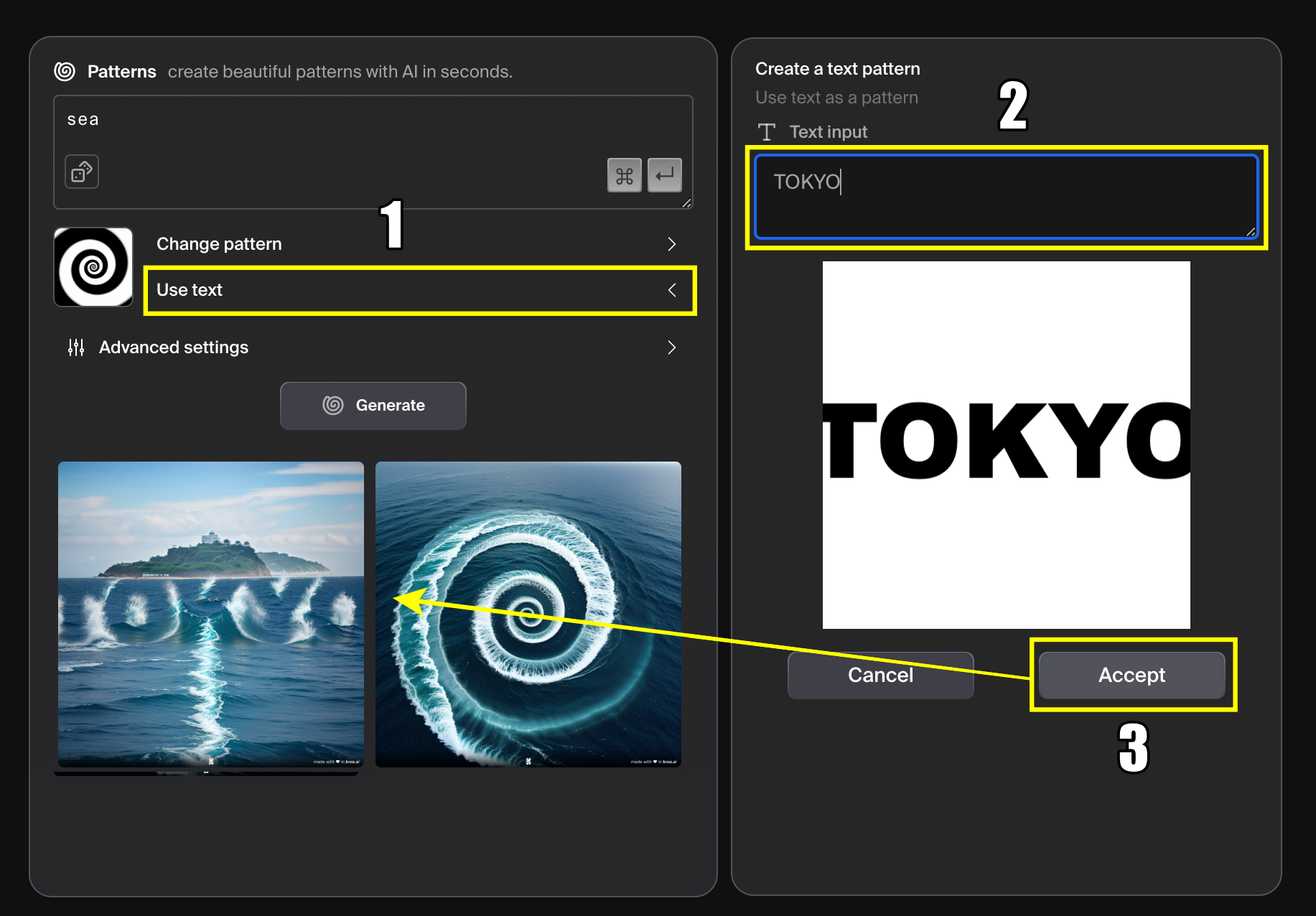Click the 'Text input' label
Viewport: 1316px width, 916px height.
829,132
